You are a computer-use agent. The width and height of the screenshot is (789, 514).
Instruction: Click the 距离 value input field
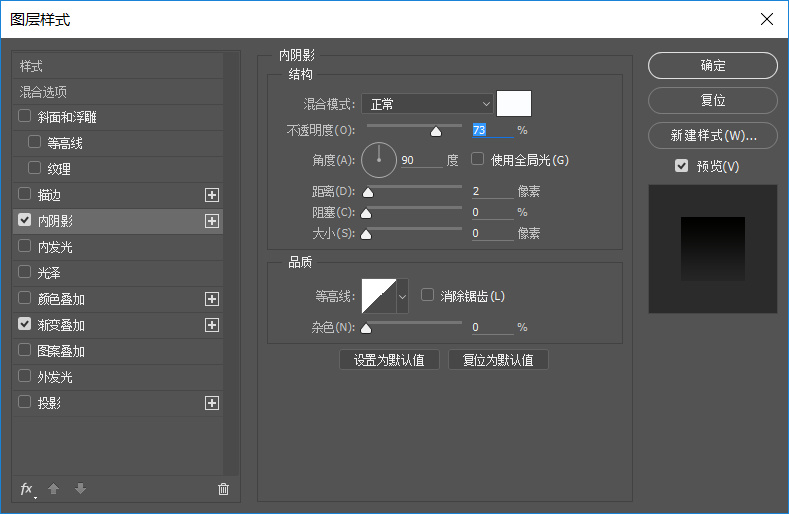tap(491, 191)
